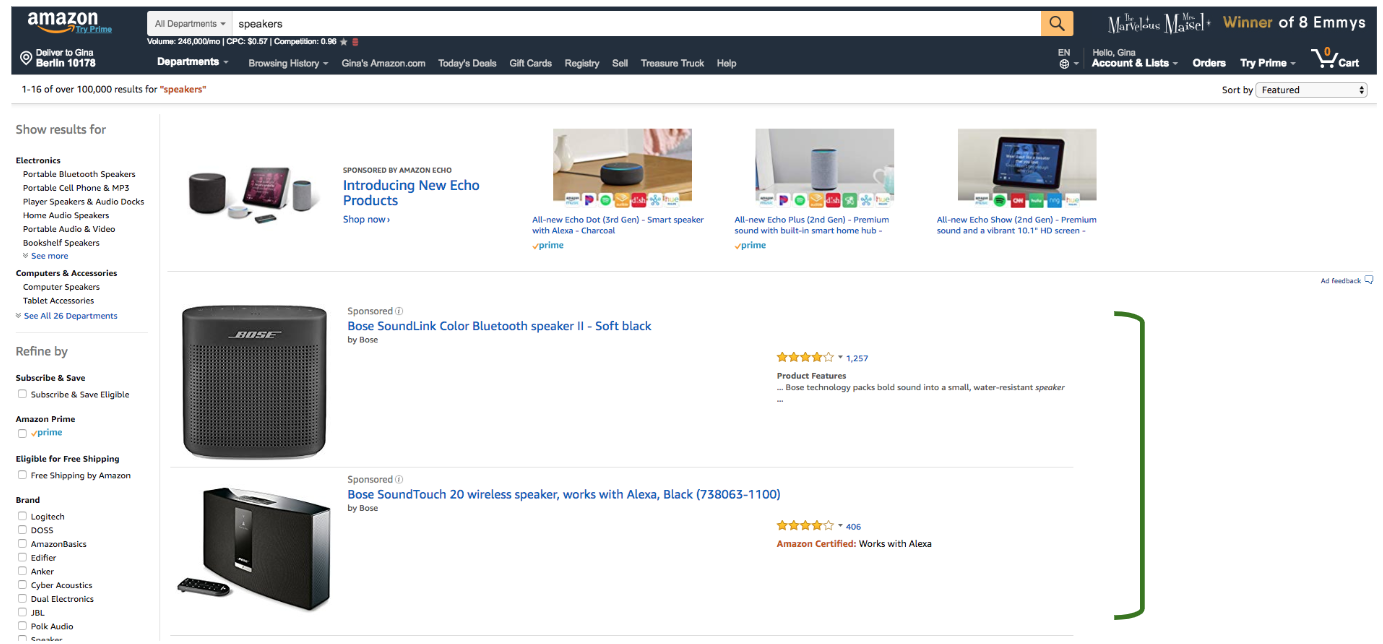Click info icon beside SoundLink Sponsored label
The width and height of the screenshot is (1383, 644).
pyautogui.click(x=399, y=311)
